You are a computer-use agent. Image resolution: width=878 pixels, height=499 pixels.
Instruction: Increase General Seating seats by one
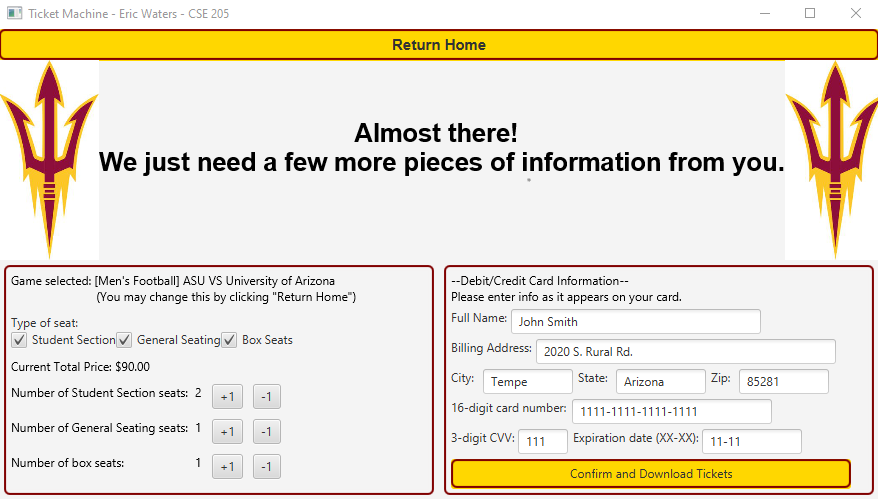point(227,432)
